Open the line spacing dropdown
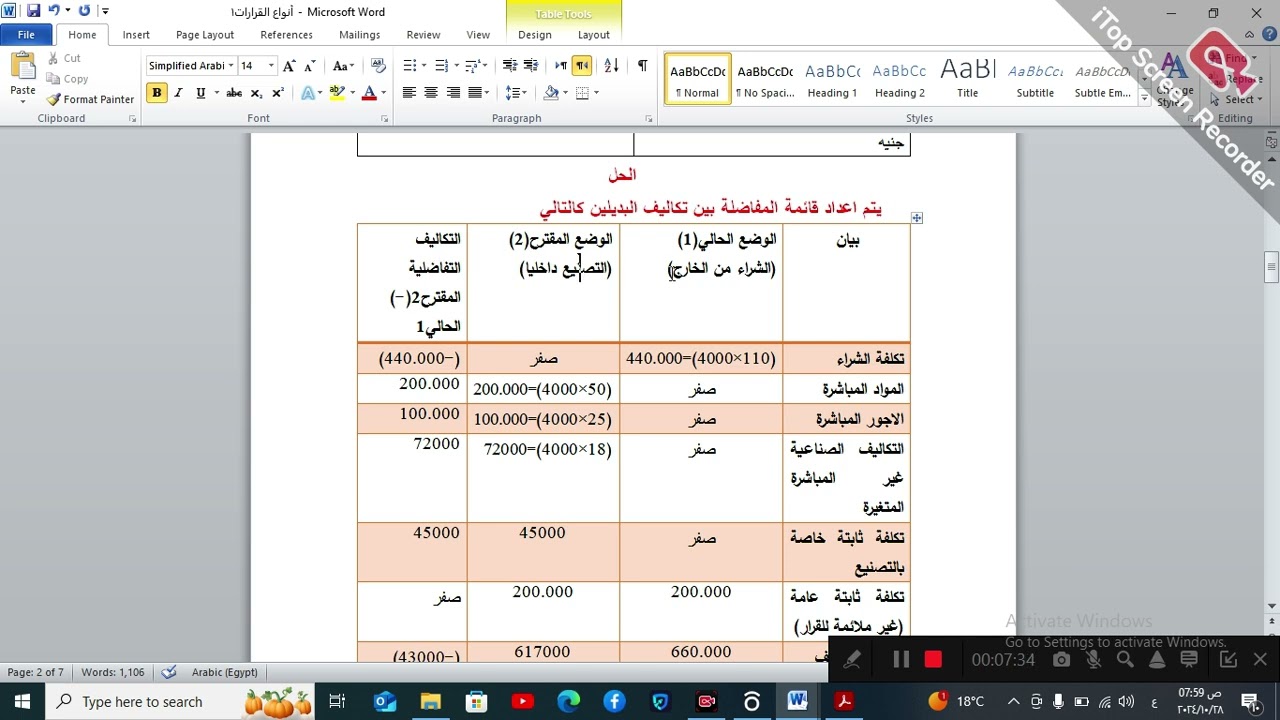 (x=516, y=93)
